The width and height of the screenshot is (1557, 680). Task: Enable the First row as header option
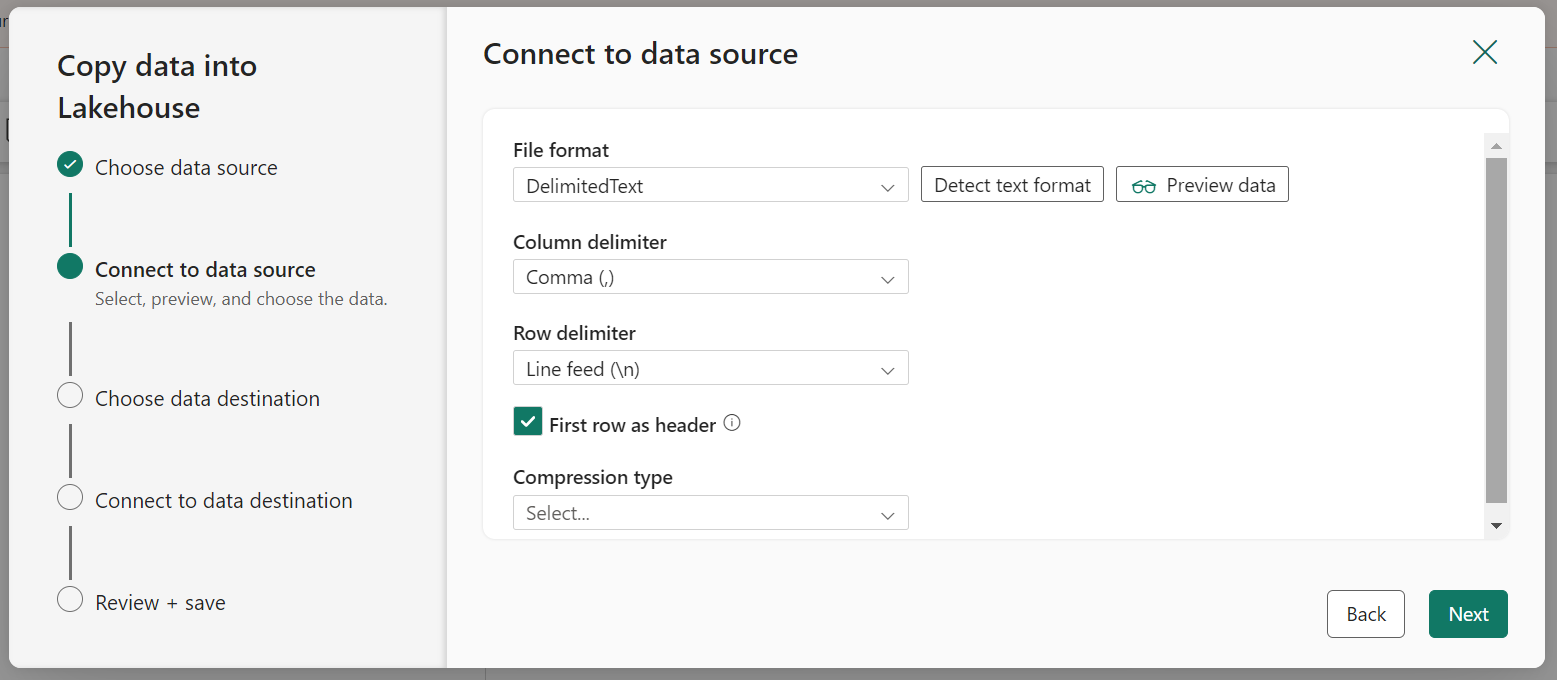pos(527,421)
